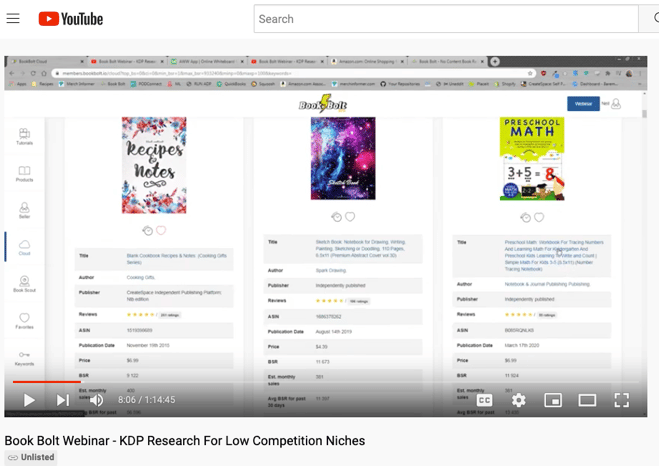Go to YouTube home via the logo

71,19
